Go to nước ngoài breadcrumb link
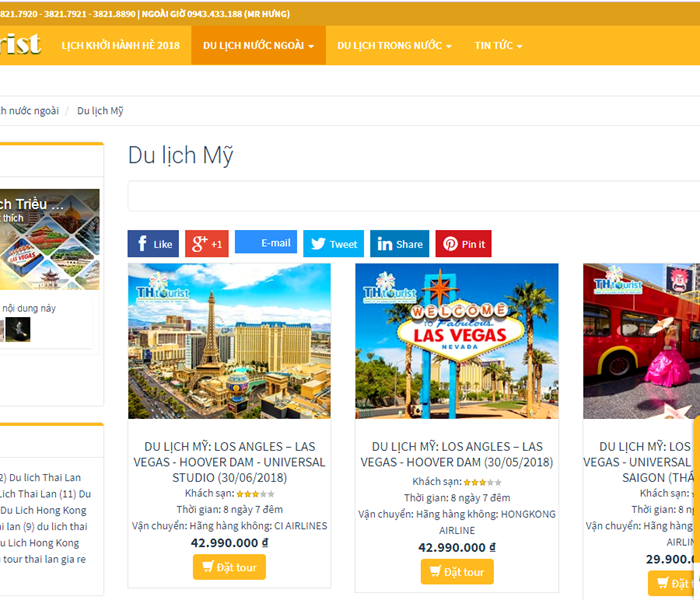This screenshot has width=700, height=600. tap(29, 111)
